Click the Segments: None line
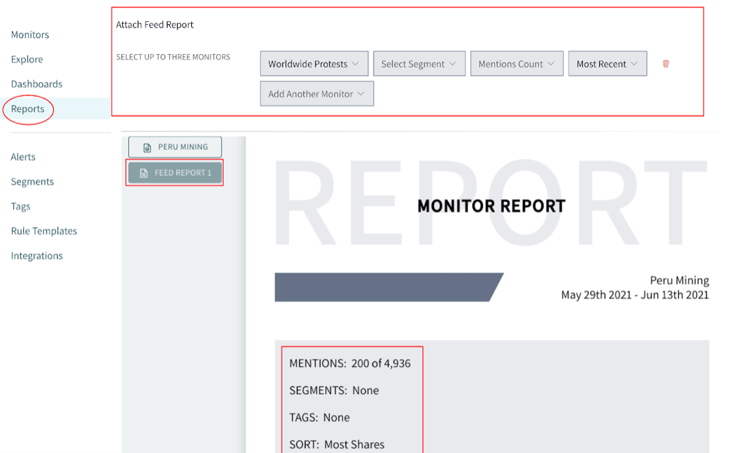Viewport: 731px width, 453px height. tap(334, 391)
